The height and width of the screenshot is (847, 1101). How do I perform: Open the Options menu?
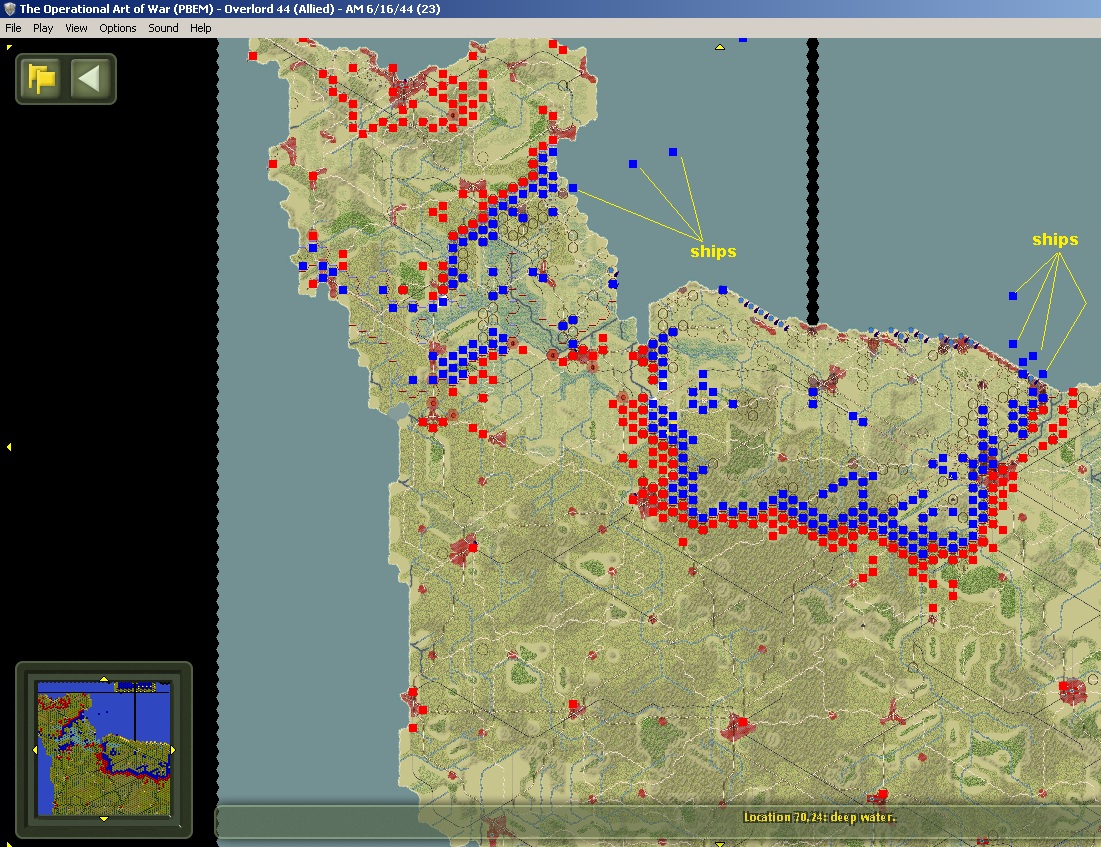click(x=117, y=28)
